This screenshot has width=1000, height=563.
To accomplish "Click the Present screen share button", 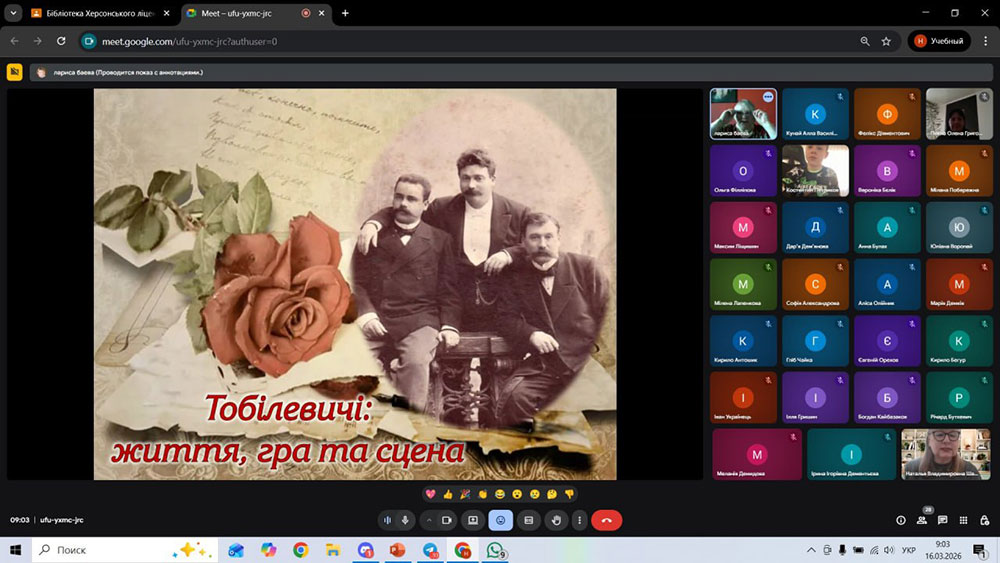I will coord(473,520).
